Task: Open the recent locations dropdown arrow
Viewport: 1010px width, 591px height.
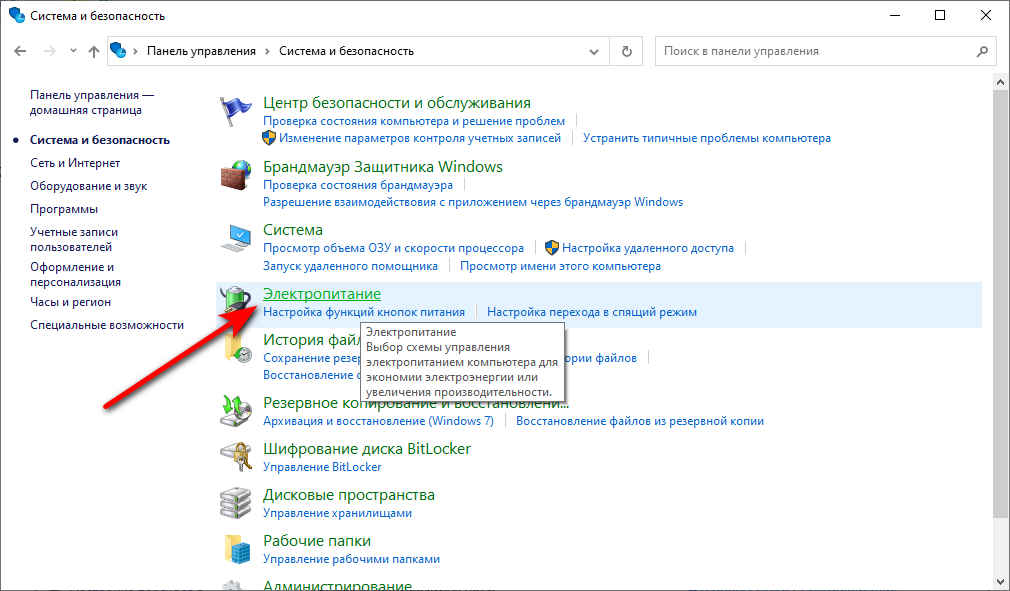Action: coord(73,51)
